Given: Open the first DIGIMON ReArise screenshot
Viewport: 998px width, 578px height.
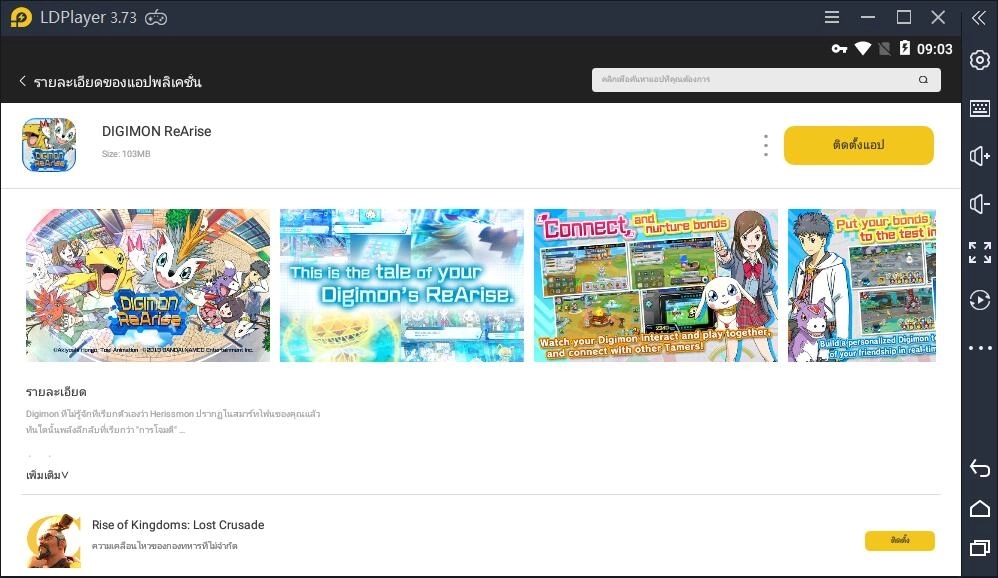Looking at the screenshot, I should (147, 285).
